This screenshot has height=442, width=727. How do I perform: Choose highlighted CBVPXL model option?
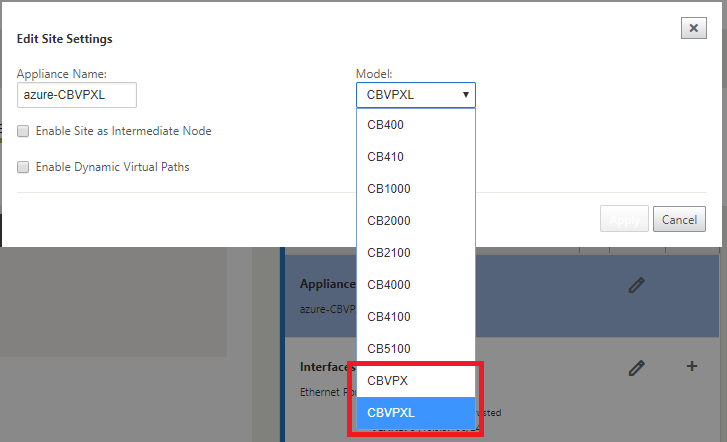pos(416,413)
